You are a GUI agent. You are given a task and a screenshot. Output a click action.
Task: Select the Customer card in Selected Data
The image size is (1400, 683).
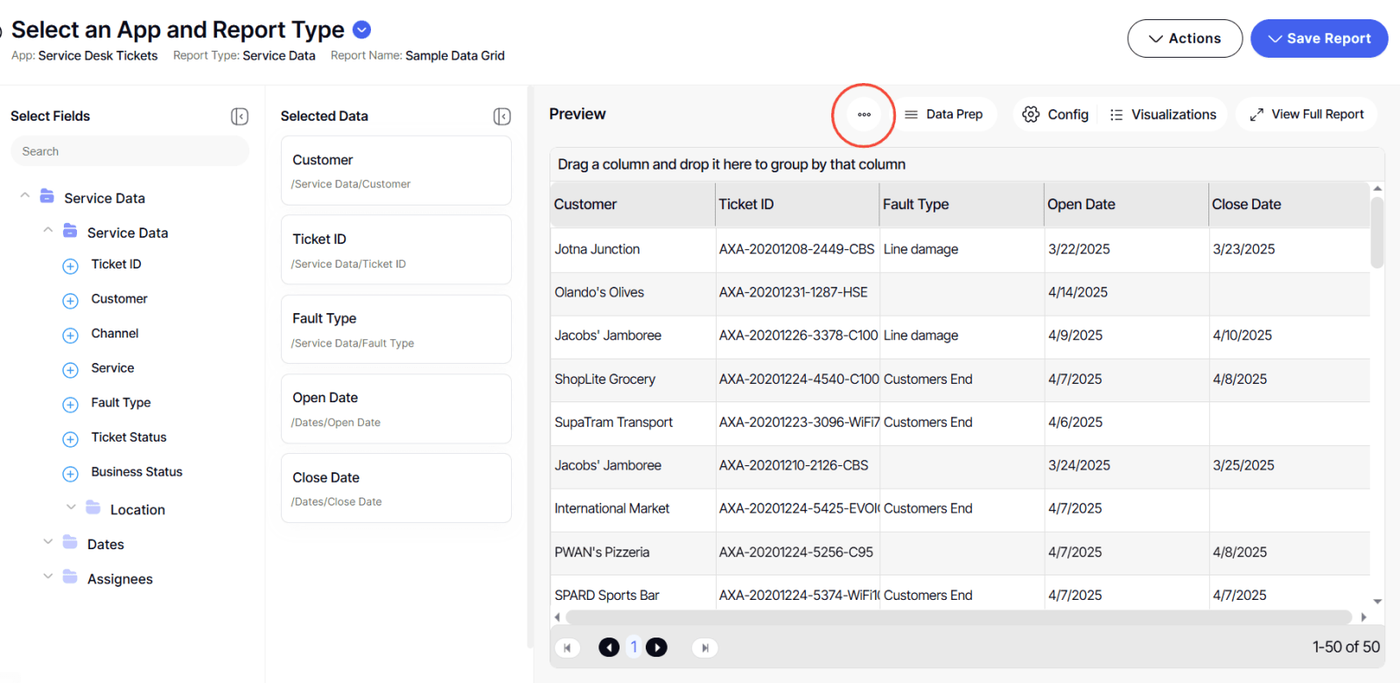pyautogui.click(x=396, y=170)
